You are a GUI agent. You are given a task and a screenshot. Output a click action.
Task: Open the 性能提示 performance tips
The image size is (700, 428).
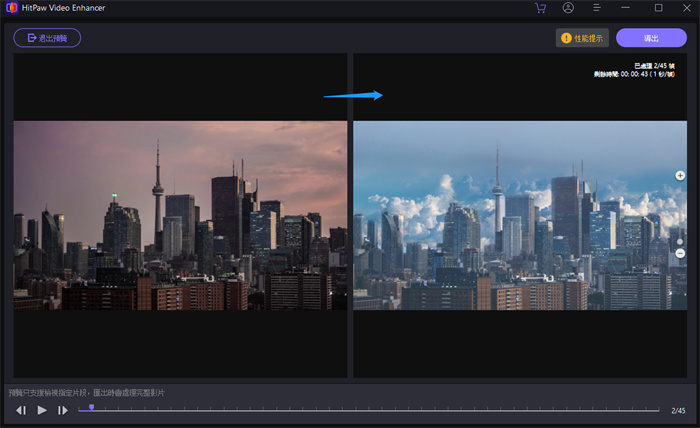pyautogui.click(x=582, y=38)
